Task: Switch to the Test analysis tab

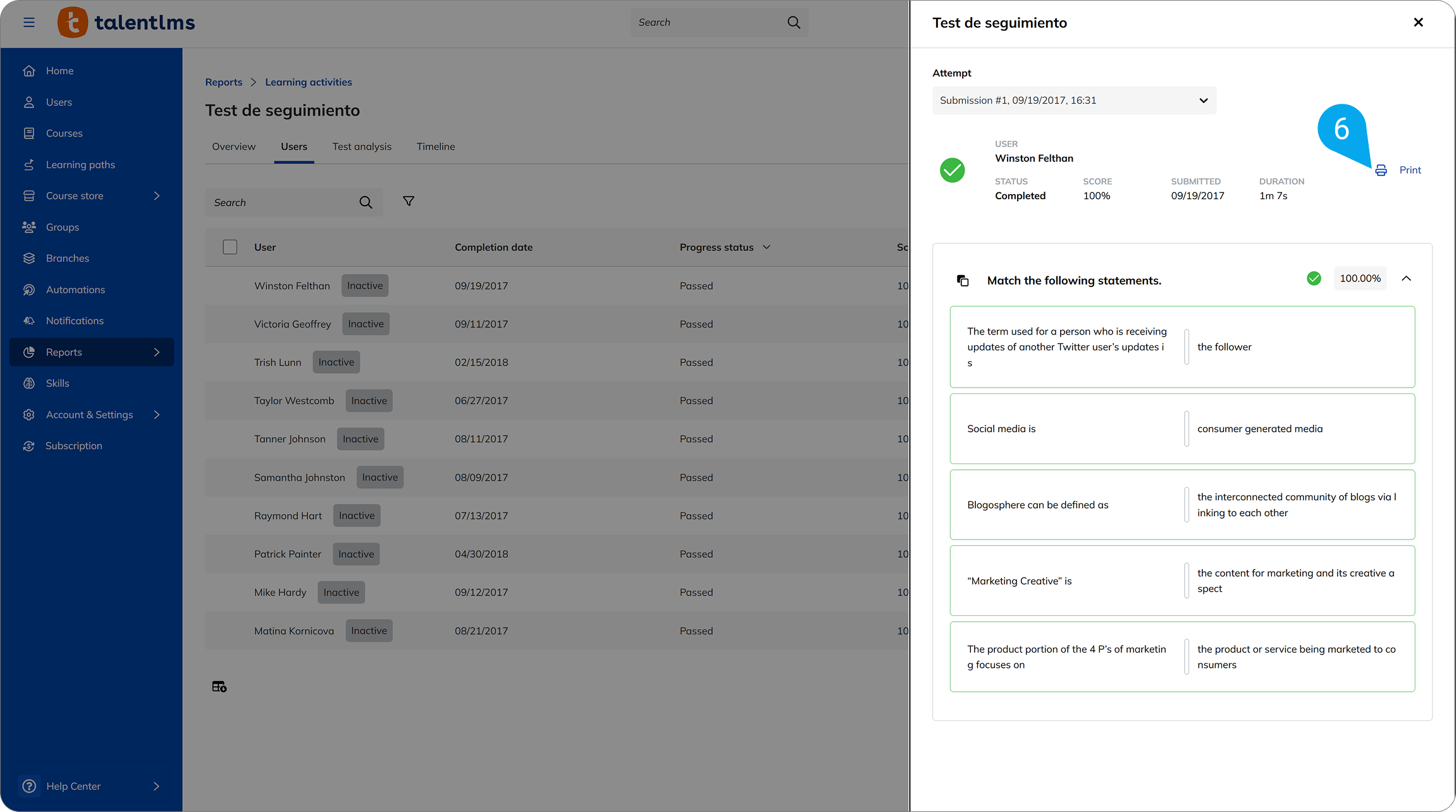Action: pyautogui.click(x=362, y=147)
